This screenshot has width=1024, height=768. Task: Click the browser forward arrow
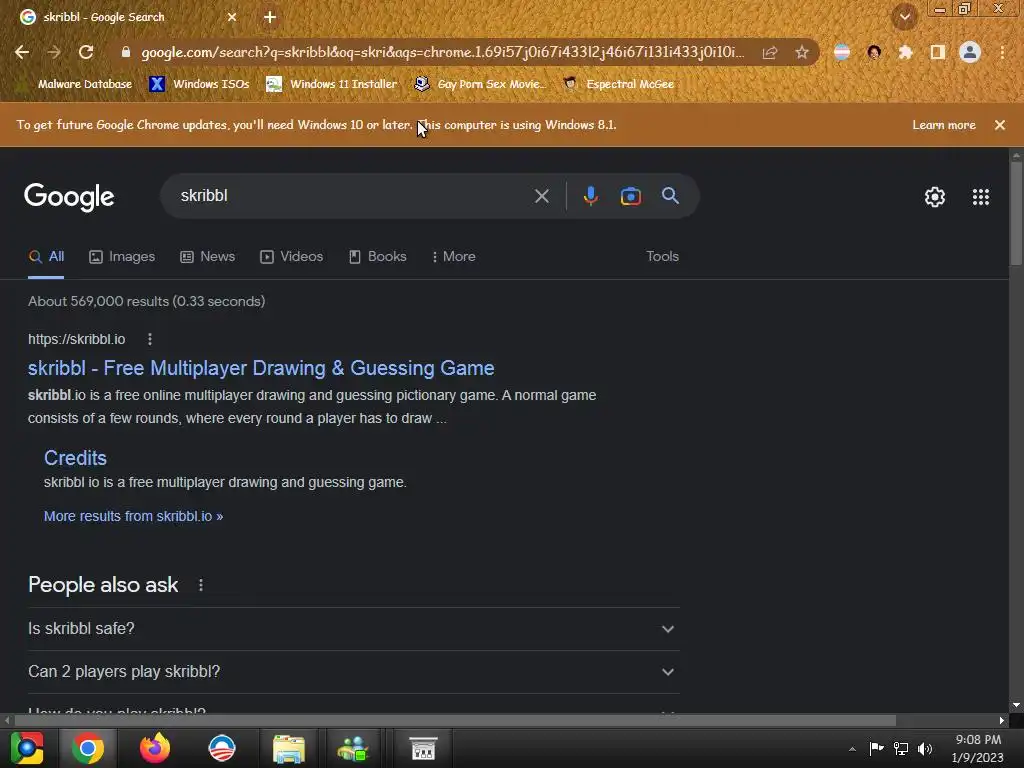pyautogui.click(x=54, y=52)
